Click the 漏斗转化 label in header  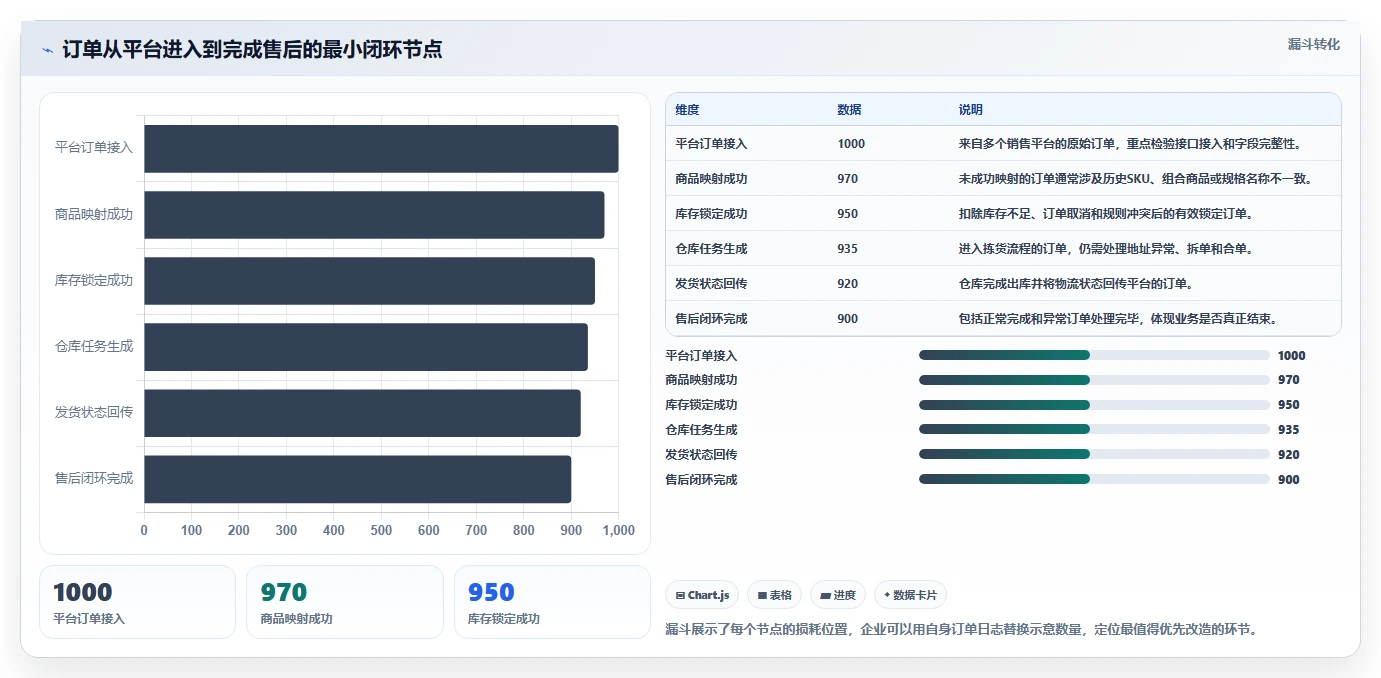[1313, 44]
